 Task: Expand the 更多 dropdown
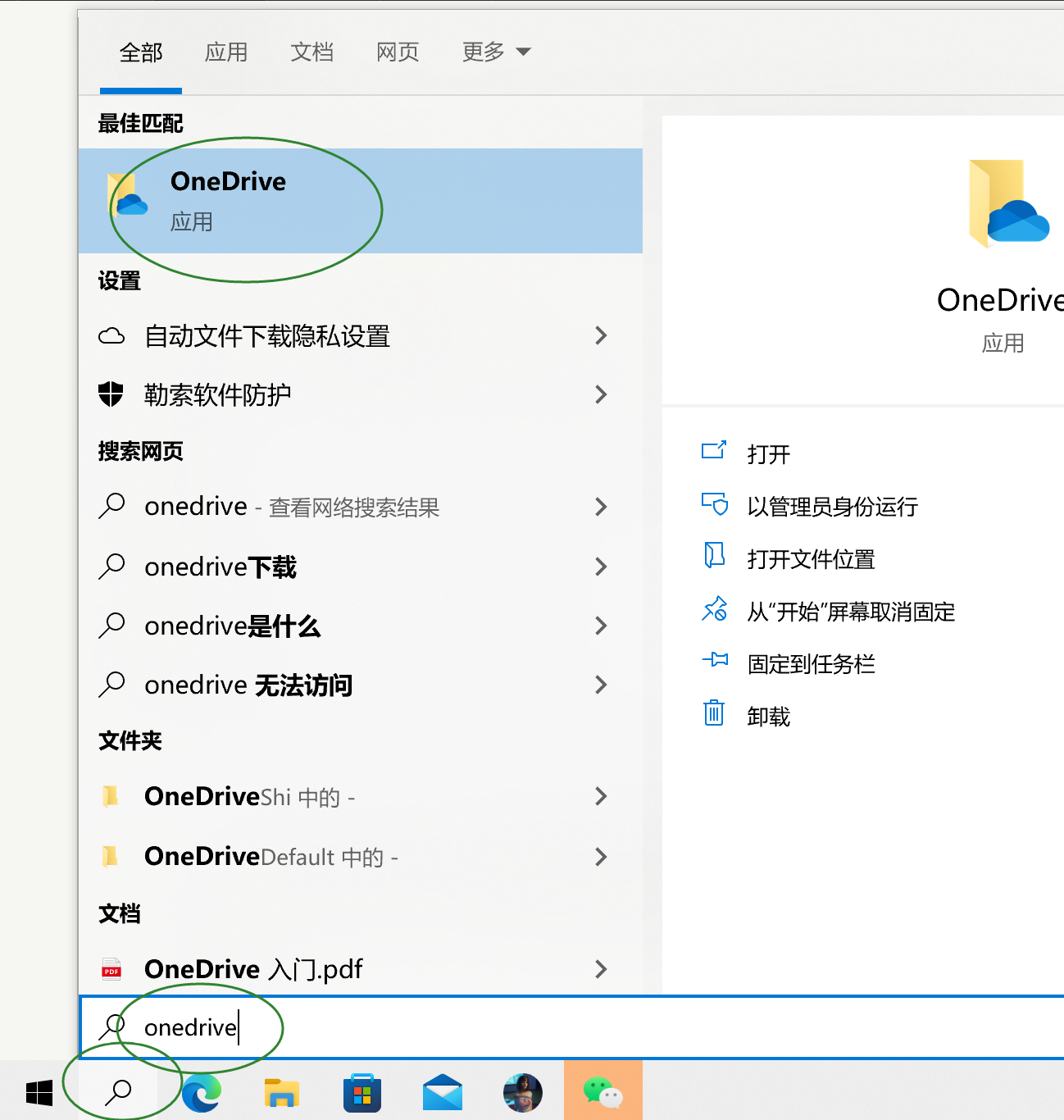coord(496,52)
